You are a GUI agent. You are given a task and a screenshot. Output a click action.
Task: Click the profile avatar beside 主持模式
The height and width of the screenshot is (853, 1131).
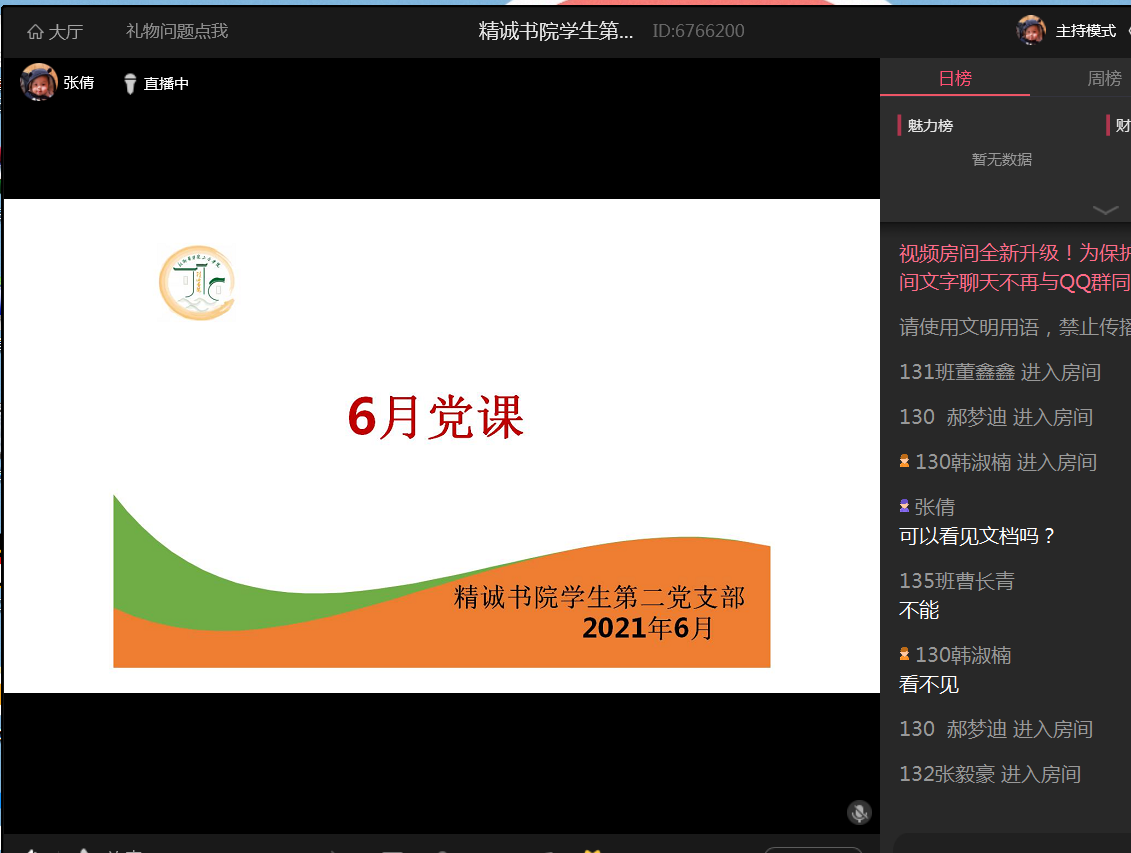(x=1031, y=30)
